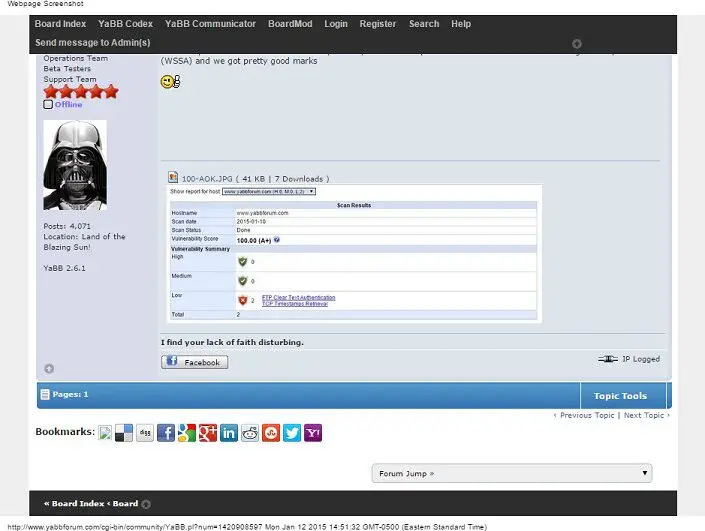Open the YaBB Communicator menu item
Screen dimensions: 705x531
pyautogui.click(x=210, y=24)
